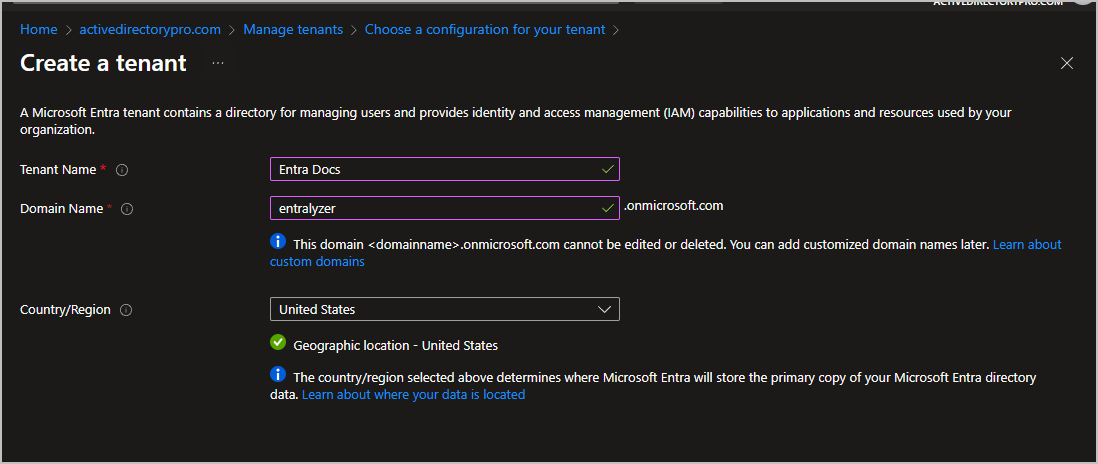This screenshot has width=1098, height=464.
Task: Click the Domain Name info icon
Action: tap(127, 209)
